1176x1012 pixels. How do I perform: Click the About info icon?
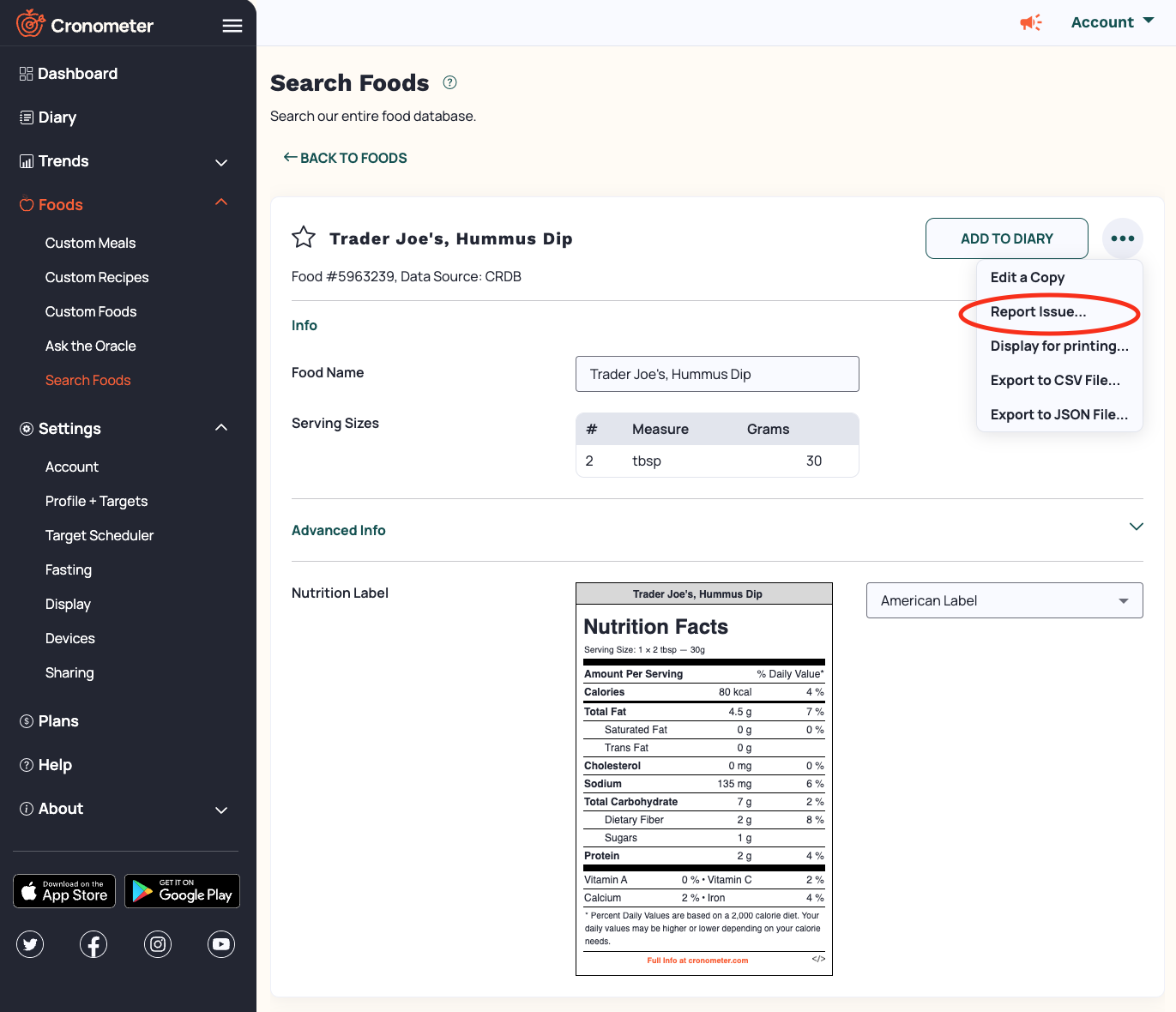(x=27, y=809)
